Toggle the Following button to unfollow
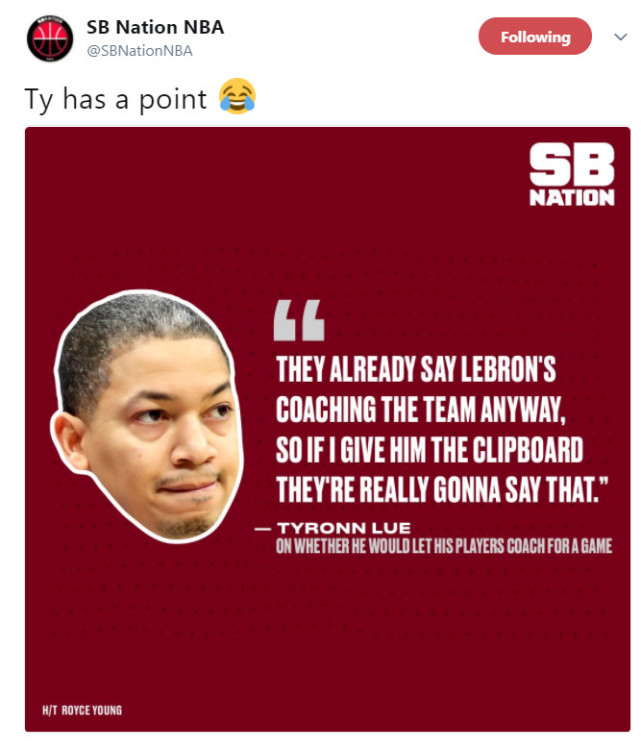This screenshot has height=750, width=641. click(535, 36)
